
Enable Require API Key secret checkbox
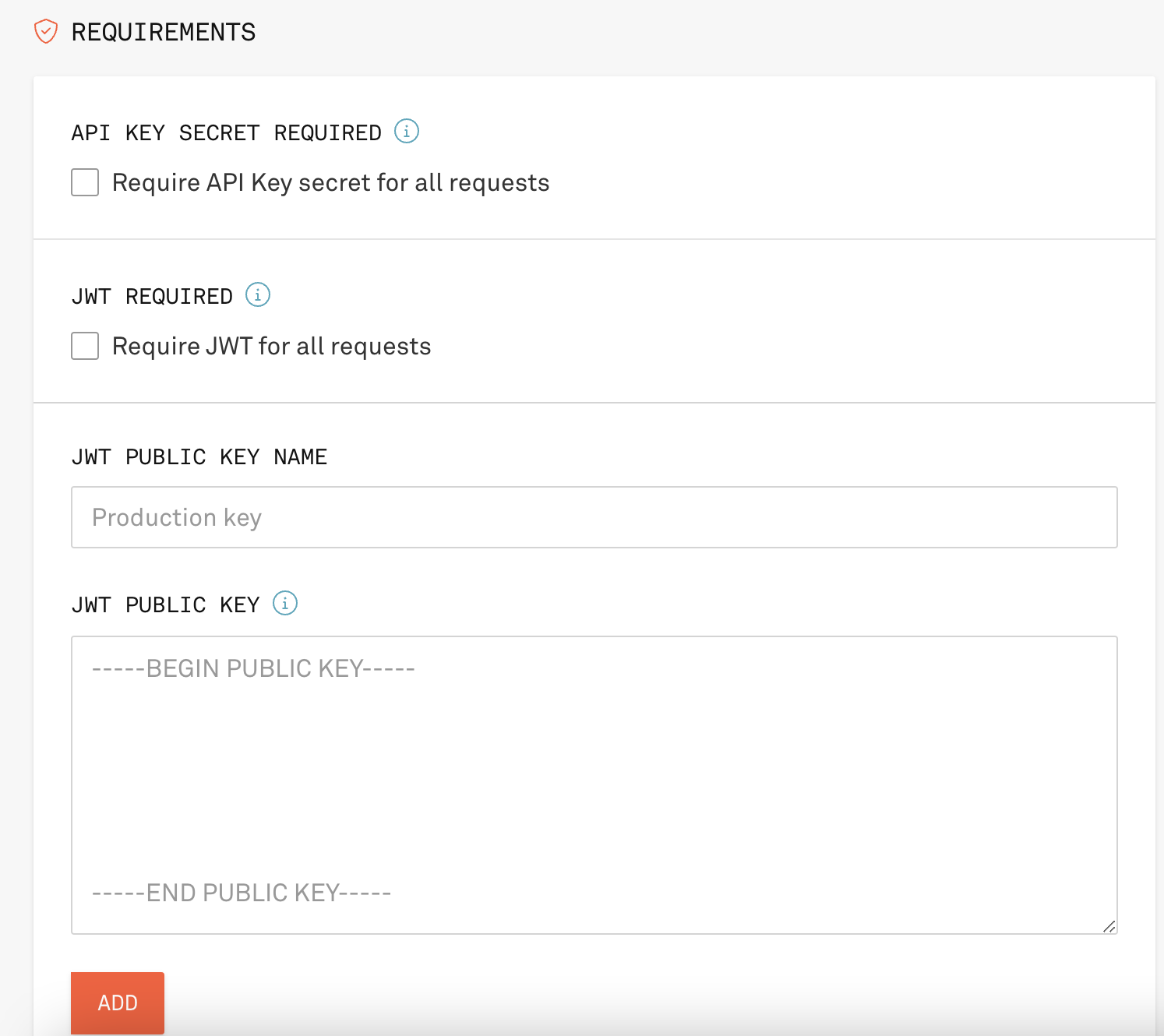coord(85,182)
